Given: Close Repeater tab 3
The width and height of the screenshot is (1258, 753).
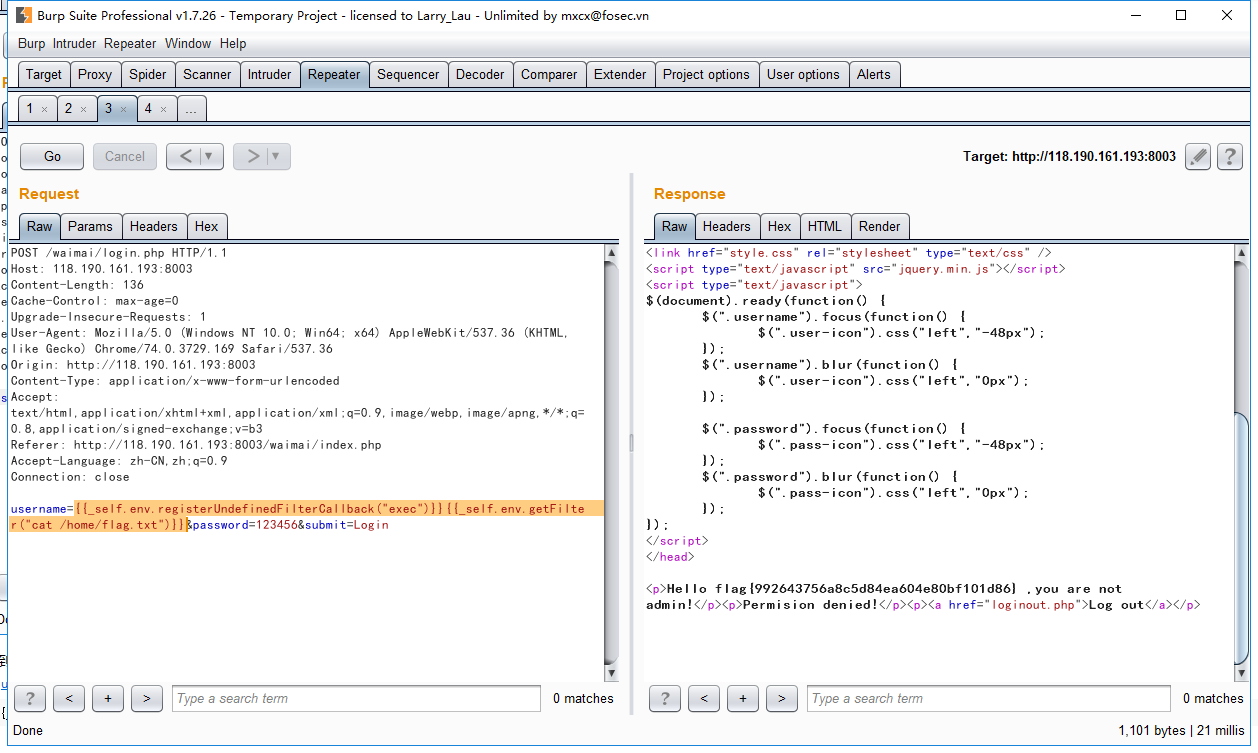Looking at the screenshot, I should (x=123, y=109).
